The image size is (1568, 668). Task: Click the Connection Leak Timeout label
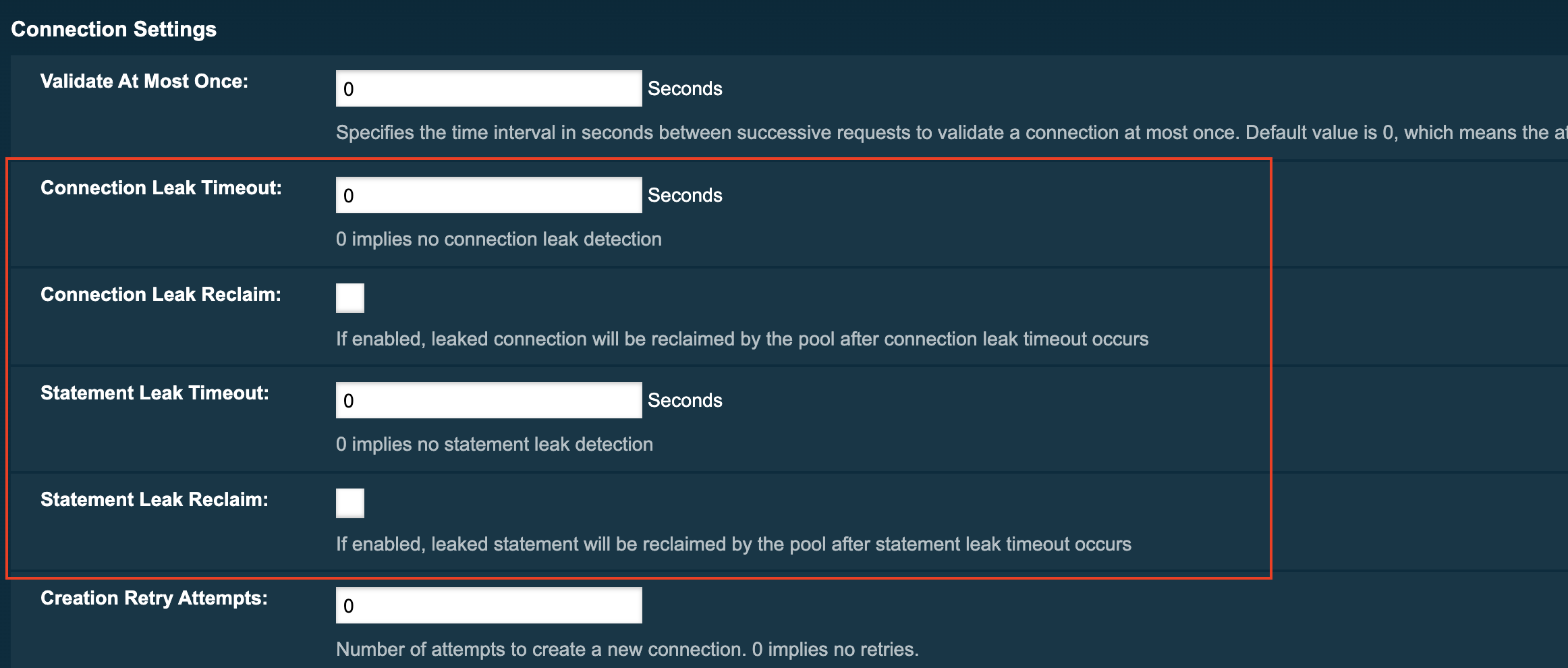pyautogui.click(x=163, y=188)
